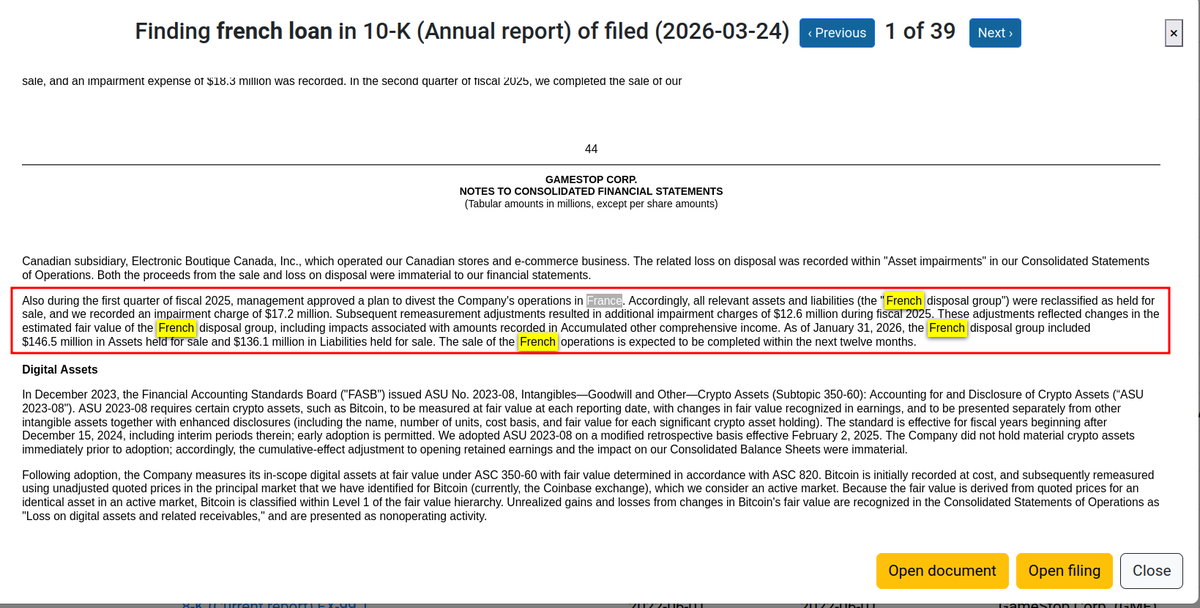The height and width of the screenshot is (608, 1200).
Task: Click NOTES TO CONSOLIDATED FINANCIAL STATEMENTS heading
Action: [591, 192]
